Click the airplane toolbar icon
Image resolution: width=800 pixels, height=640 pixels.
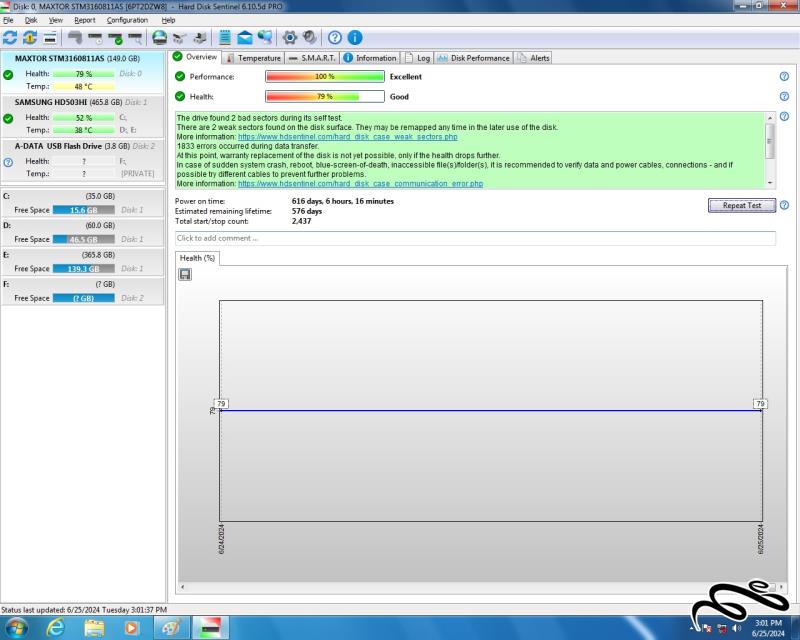(x=180, y=38)
